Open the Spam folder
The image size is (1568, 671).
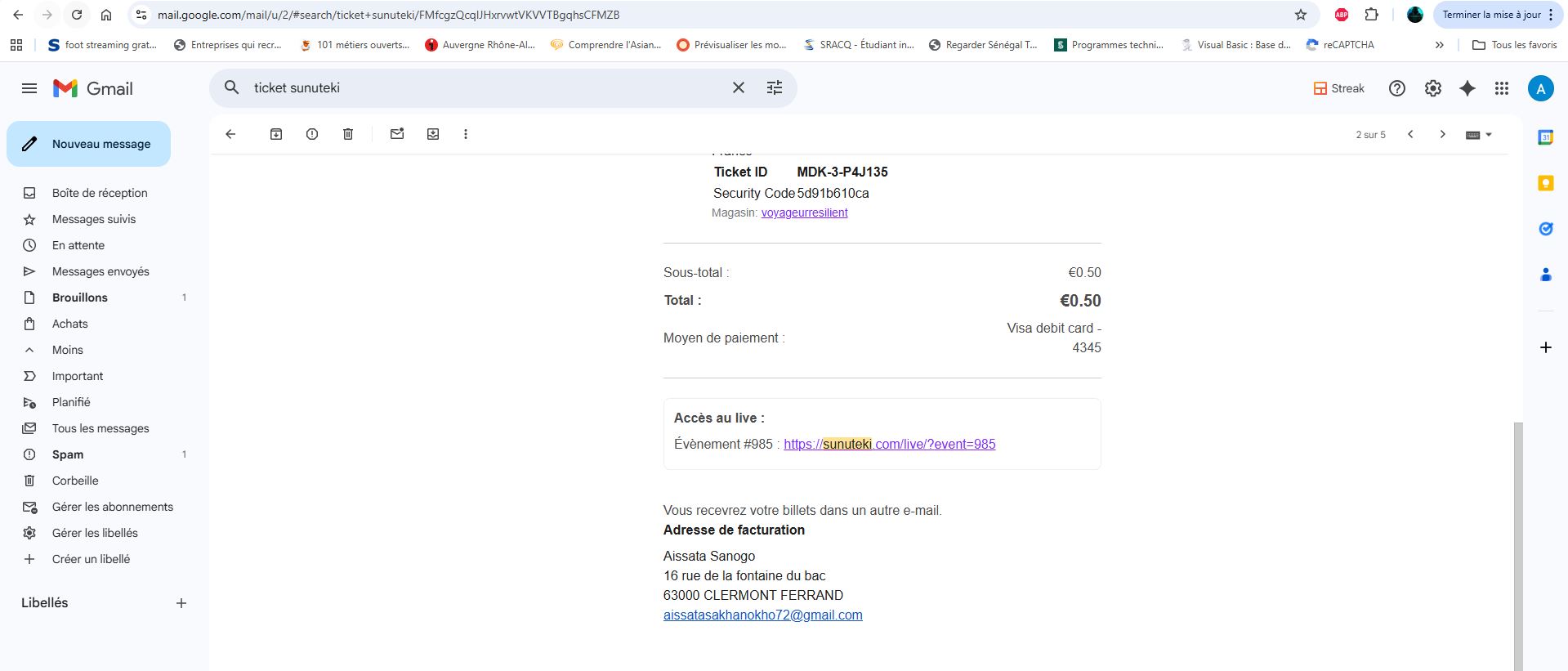pyautogui.click(x=68, y=454)
